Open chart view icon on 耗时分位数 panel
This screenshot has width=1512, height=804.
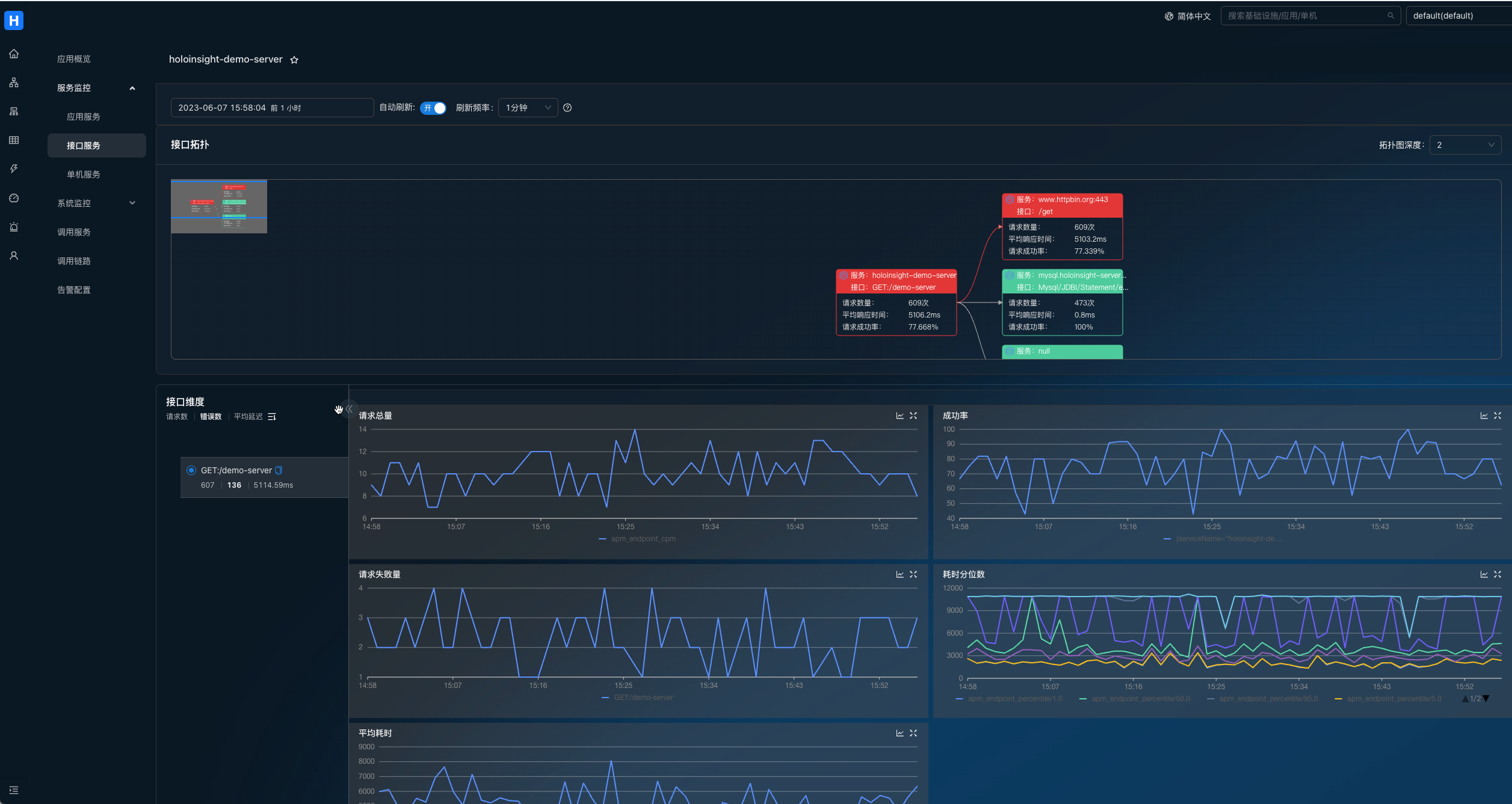click(x=1484, y=574)
